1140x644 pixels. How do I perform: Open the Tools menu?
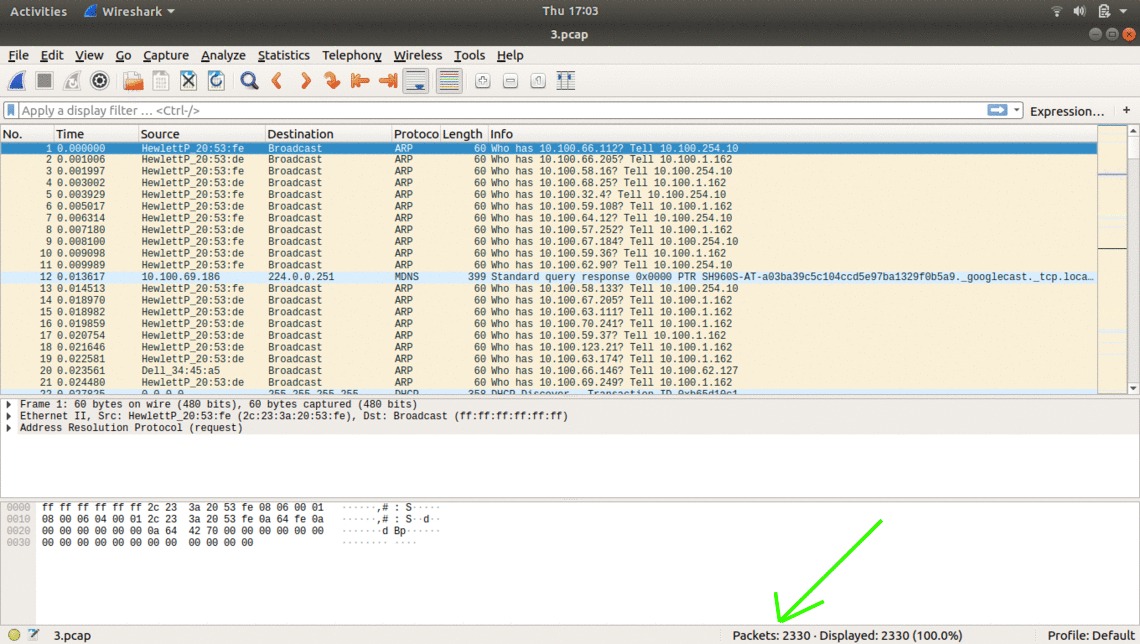point(470,55)
